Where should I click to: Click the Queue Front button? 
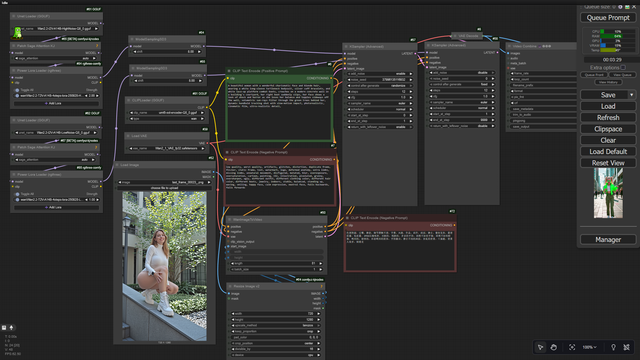click(x=594, y=75)
